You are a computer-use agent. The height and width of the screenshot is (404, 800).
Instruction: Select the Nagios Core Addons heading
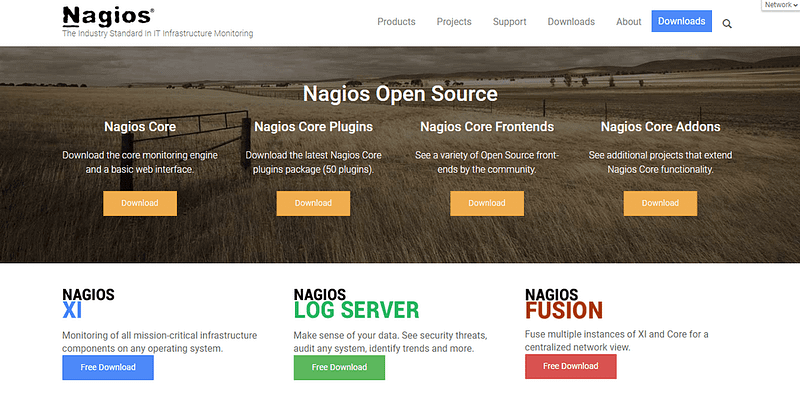660,127
